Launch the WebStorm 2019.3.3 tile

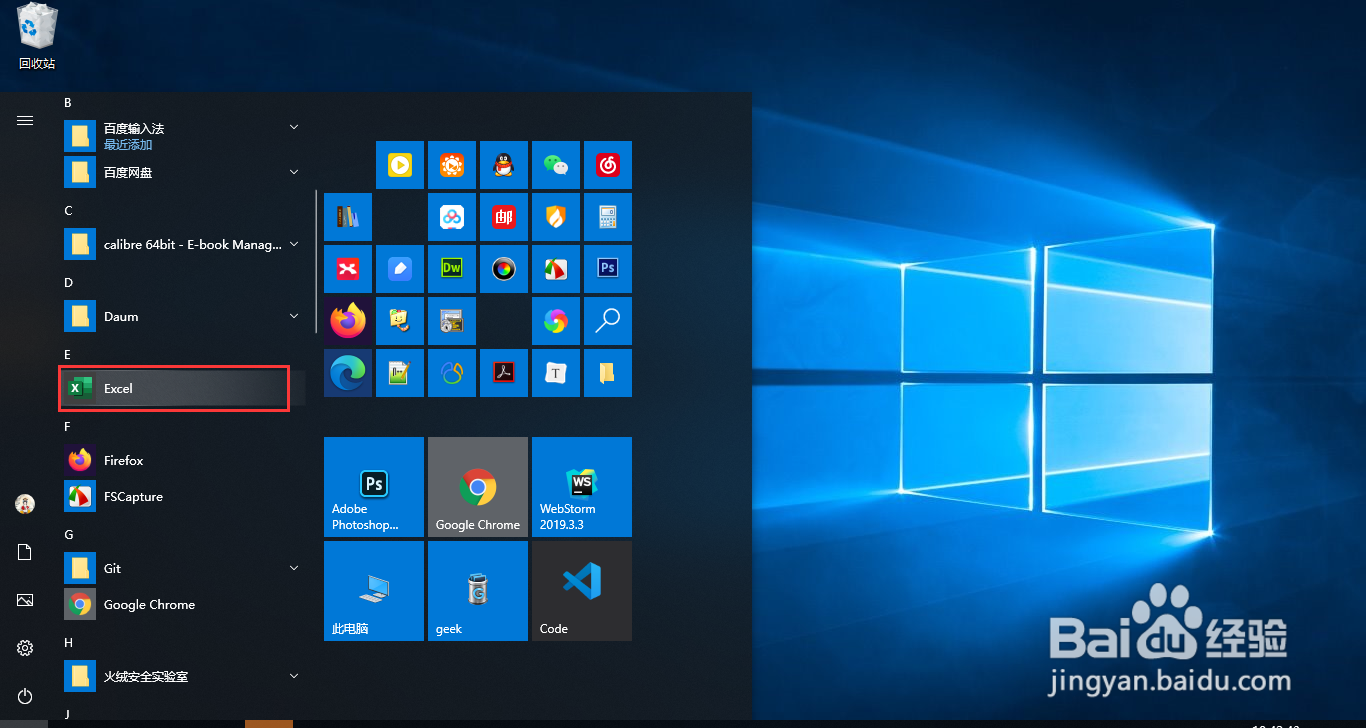click(582, 487)
